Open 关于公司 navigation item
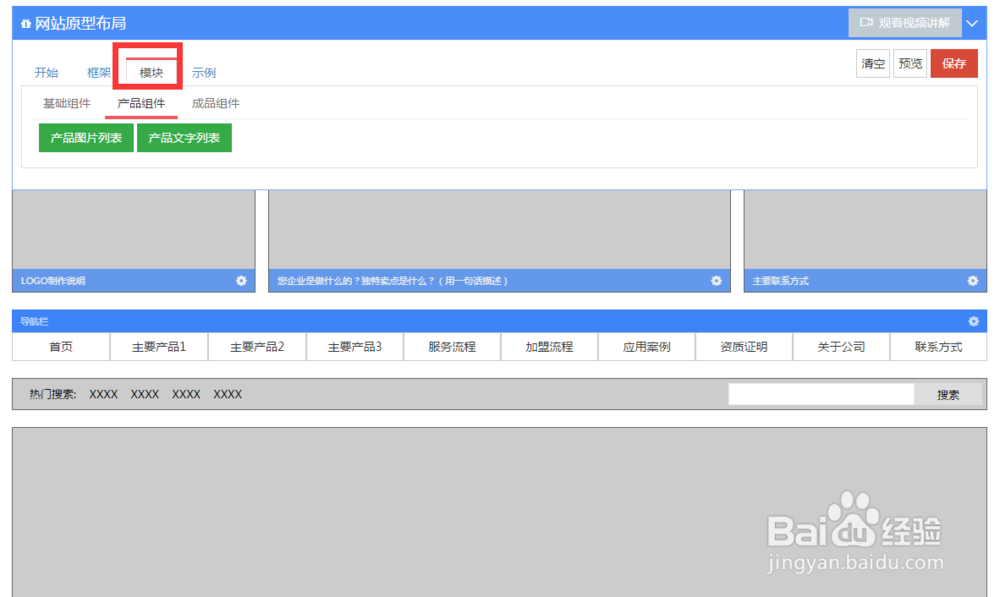 coord(841,347)
